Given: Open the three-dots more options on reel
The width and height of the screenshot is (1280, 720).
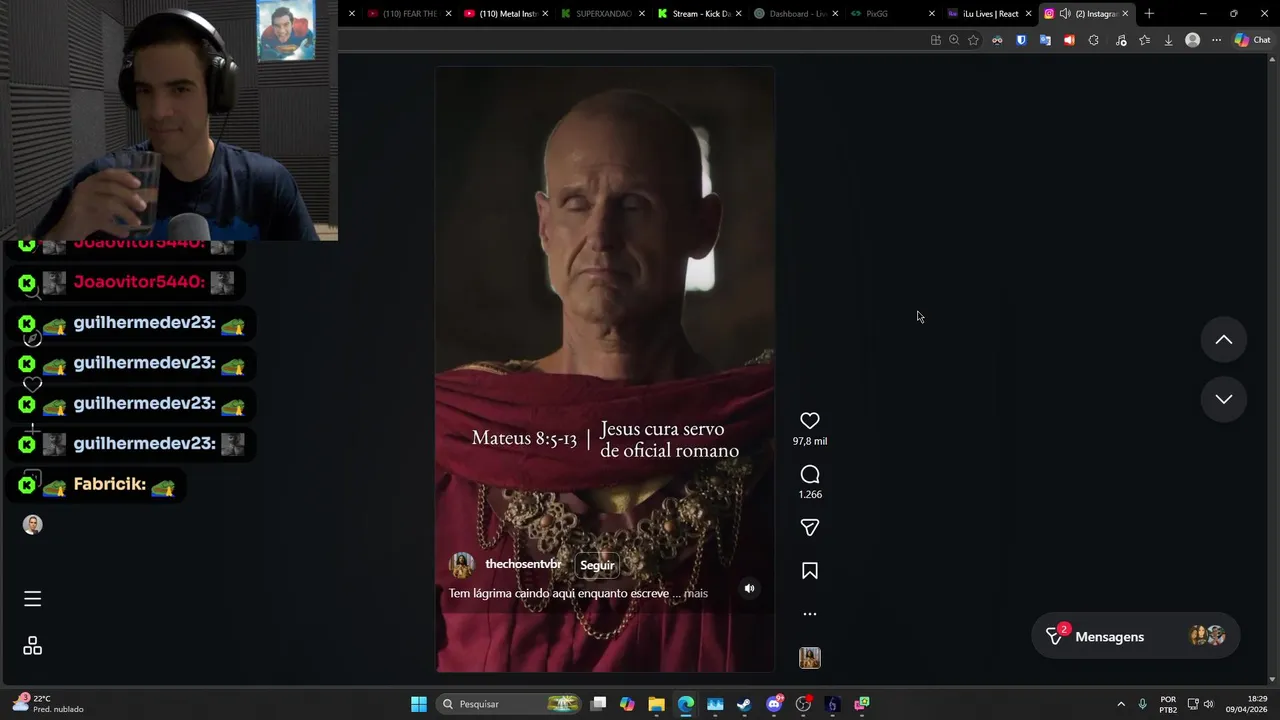Looking at the screenshot, I should click(x=810, y=614).
